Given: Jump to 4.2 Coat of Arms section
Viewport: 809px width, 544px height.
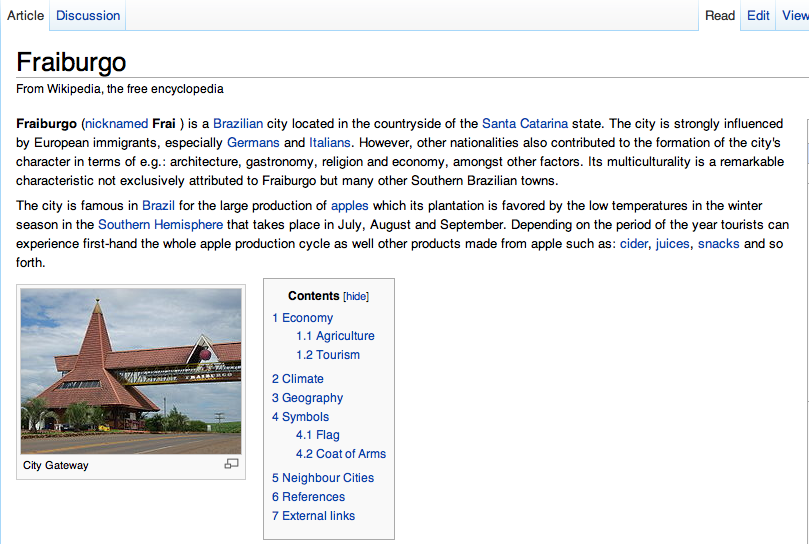Looking at the screenshot, I should point(341,454).
